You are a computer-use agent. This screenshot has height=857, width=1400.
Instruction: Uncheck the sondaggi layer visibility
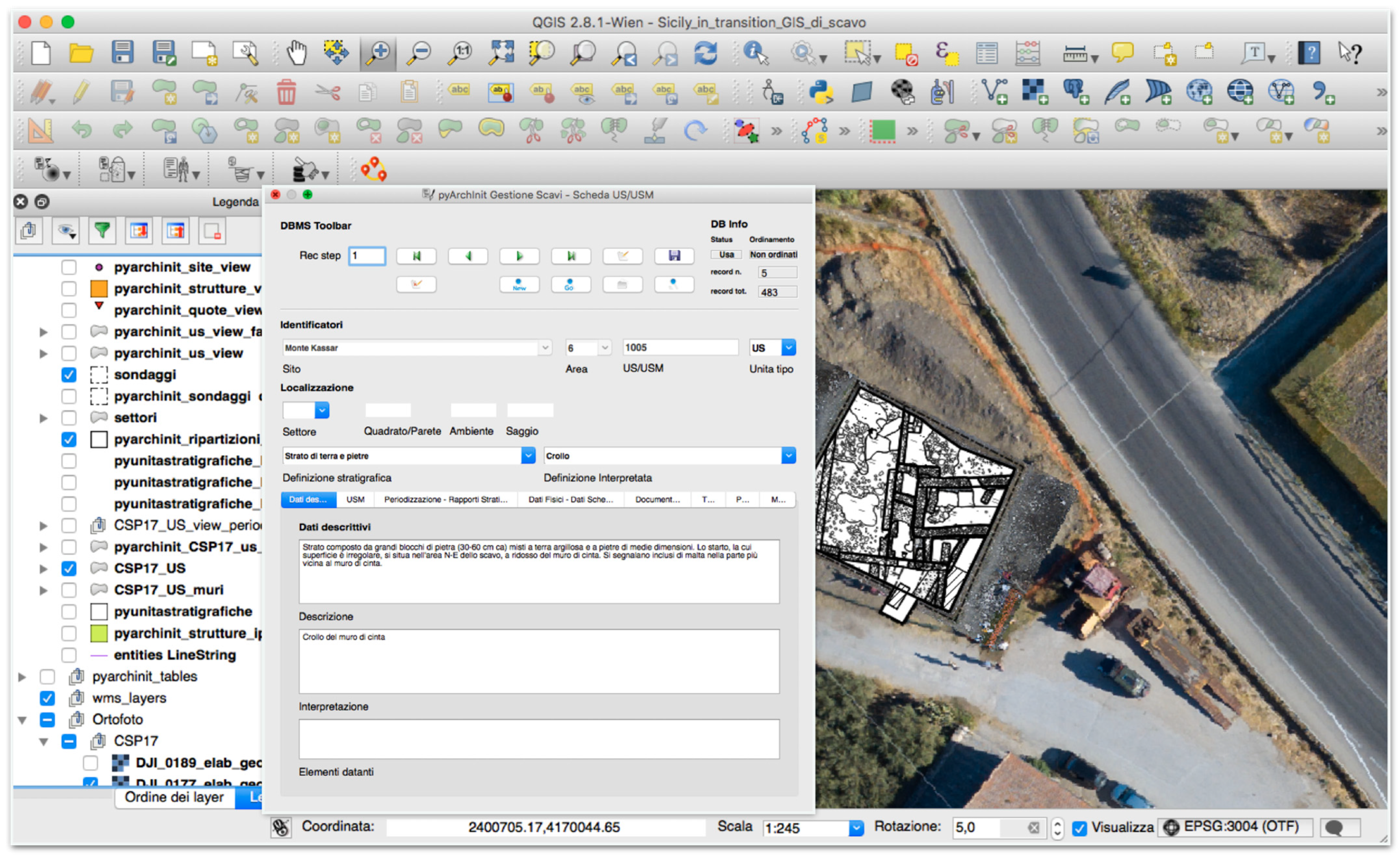click(69, 375)
